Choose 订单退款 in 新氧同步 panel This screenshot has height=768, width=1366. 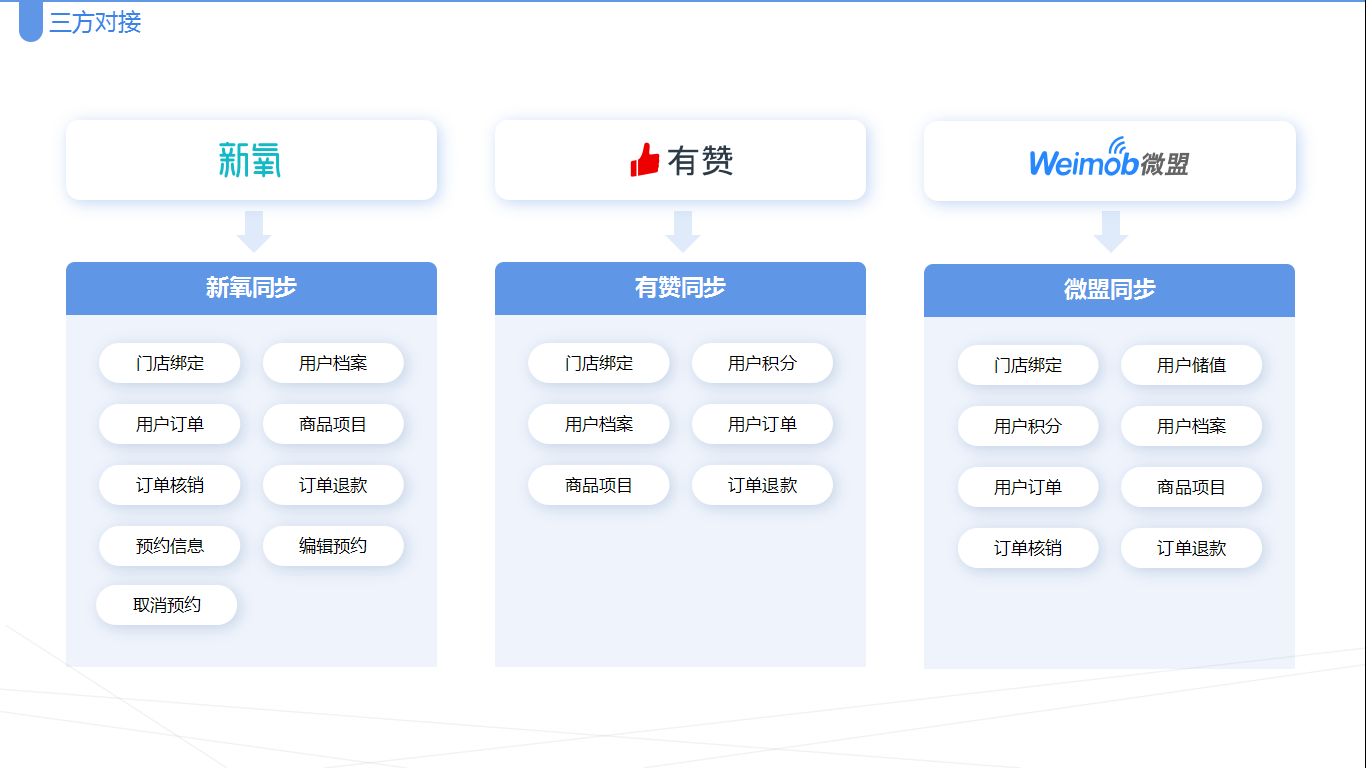(x=333, y=485)
